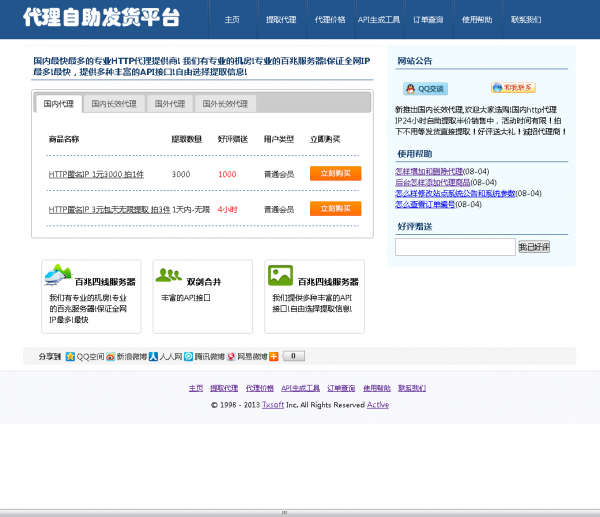Switch to the 国内长效代理 tab
Screen dimensions: 600x517
114,103
